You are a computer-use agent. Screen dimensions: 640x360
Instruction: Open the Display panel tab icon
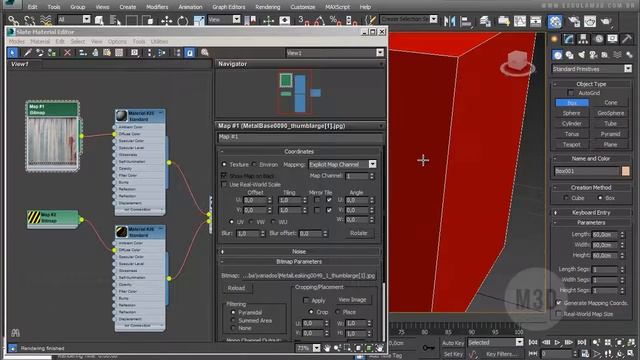coord(612,39)
